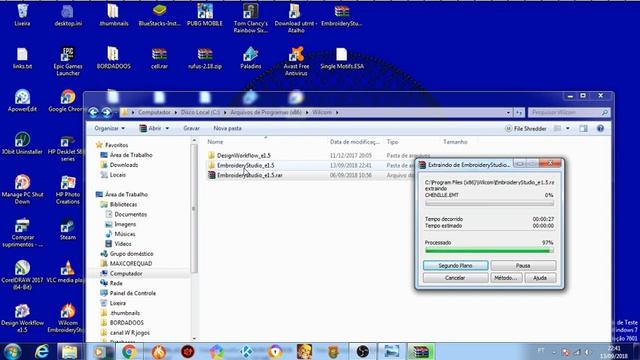Open Design Workflow e1.5 desktop shortcut
640x360 pixels.
tap(22, 318)
